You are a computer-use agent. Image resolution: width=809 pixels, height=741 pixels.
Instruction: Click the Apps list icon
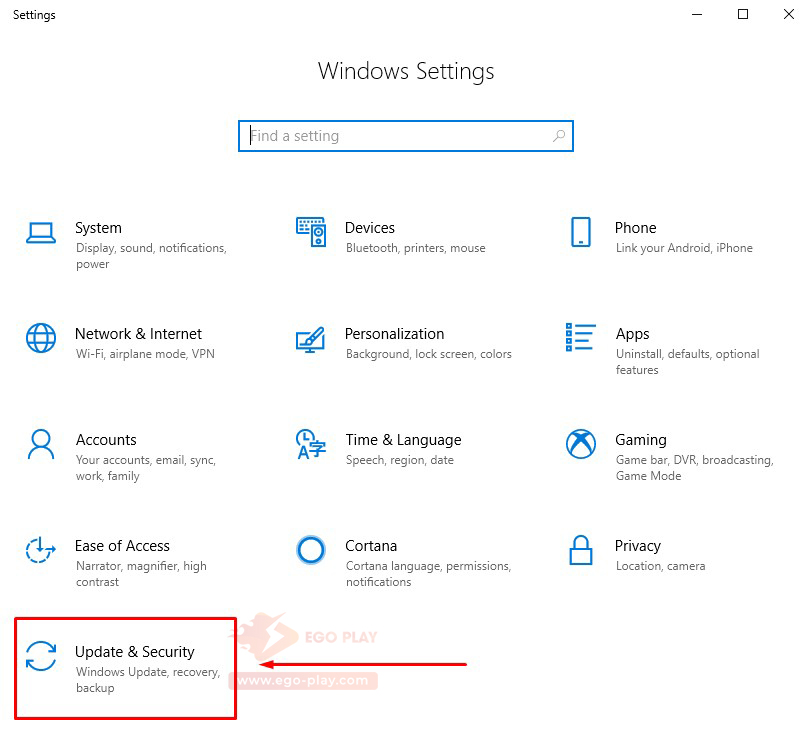pyautogui.click(x=580, y=337)
